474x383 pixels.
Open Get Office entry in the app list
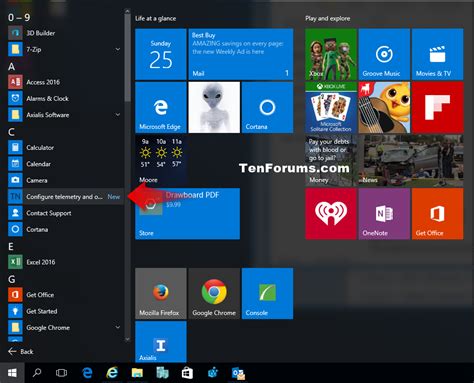click(65, 294)
